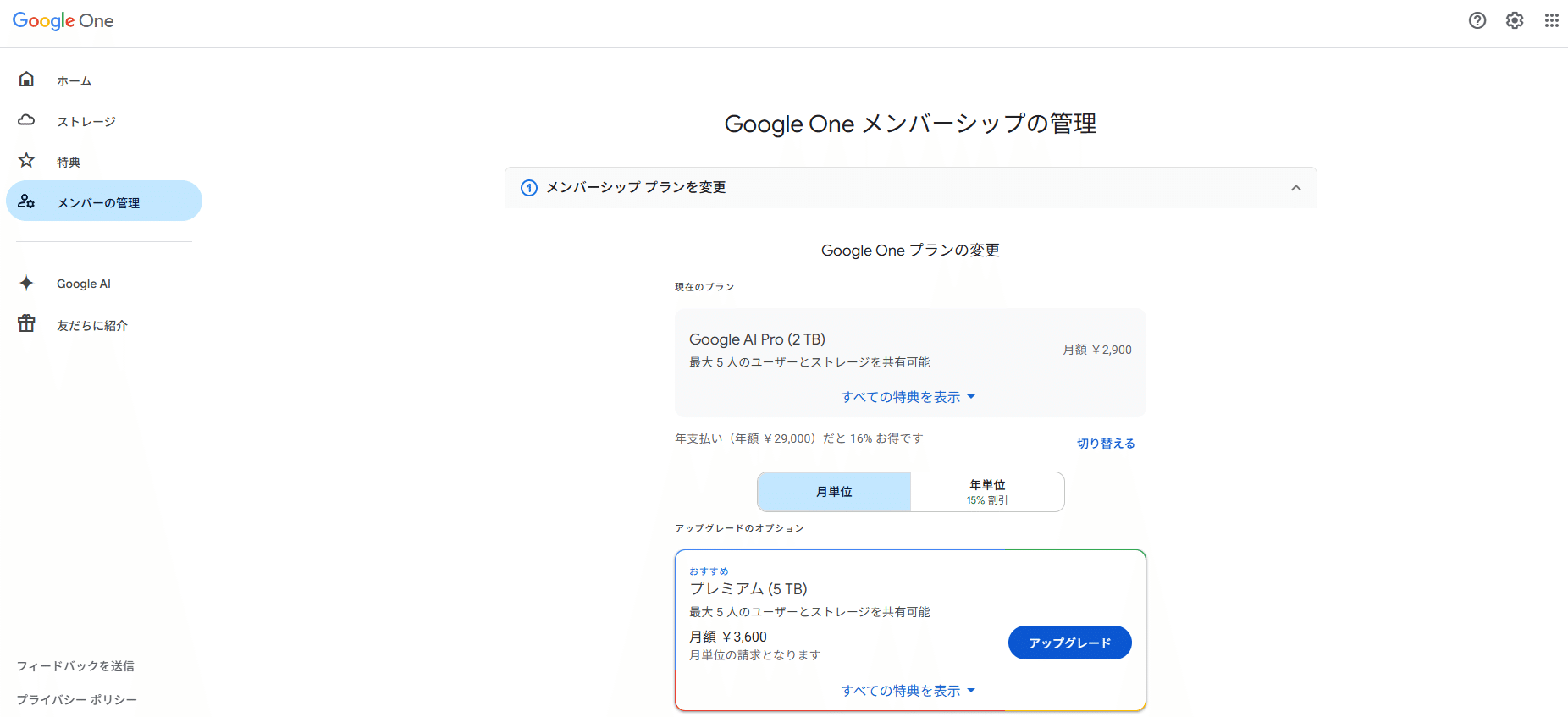This screenshot has height=717, width=1568.
Task: Expand all benefits for Premium 5 TB plan
Action: (908, 691)
